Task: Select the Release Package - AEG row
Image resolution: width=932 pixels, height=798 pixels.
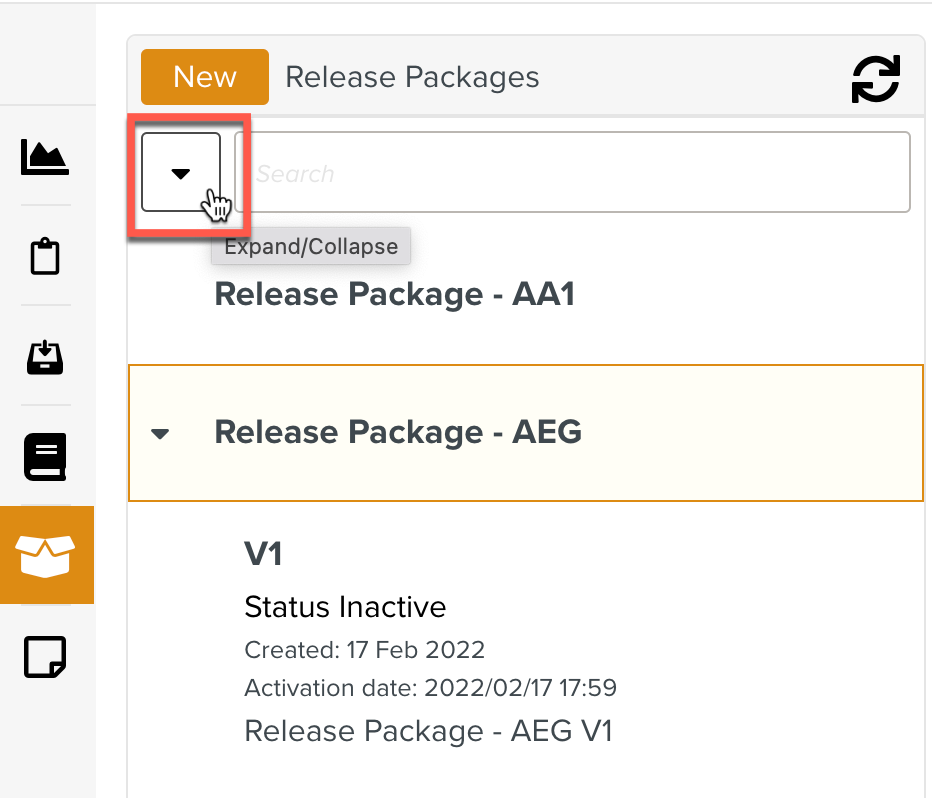Action: 525,433
